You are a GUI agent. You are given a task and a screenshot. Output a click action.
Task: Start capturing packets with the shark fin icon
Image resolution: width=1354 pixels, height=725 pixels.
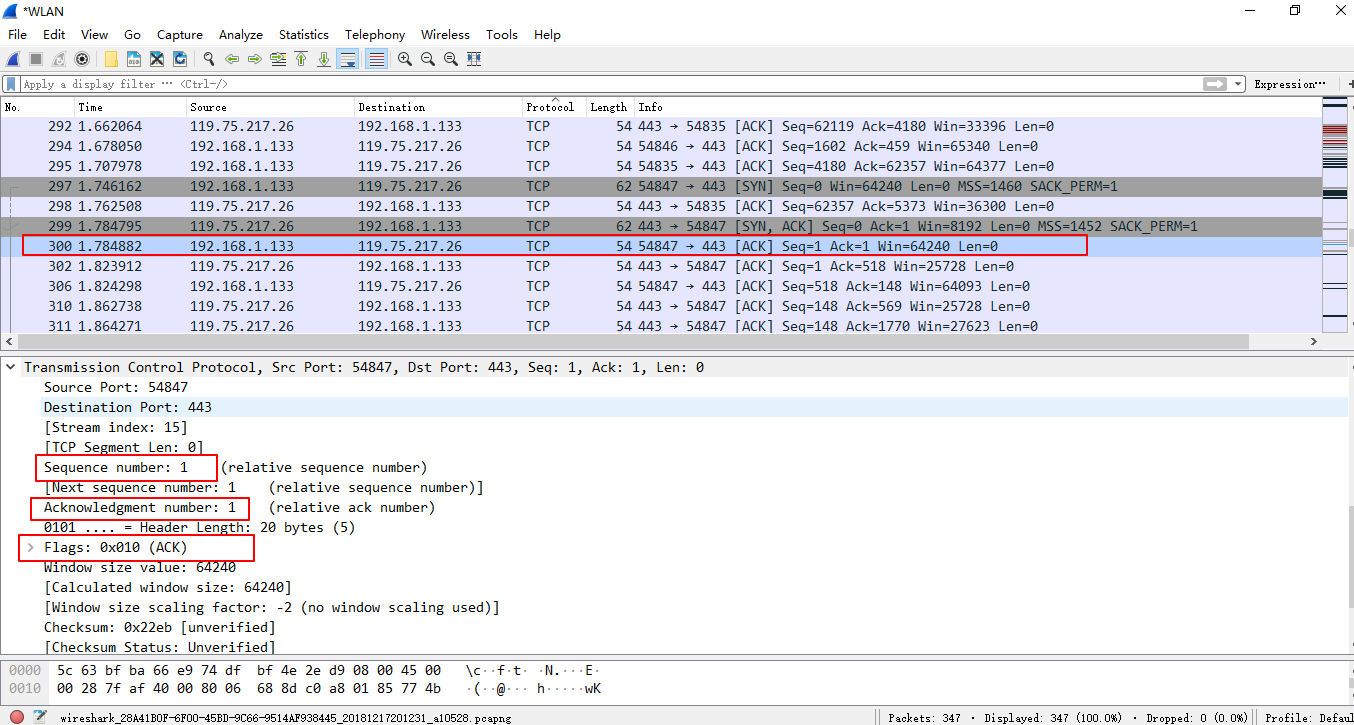pyautogui.click(x=14, y=59)
